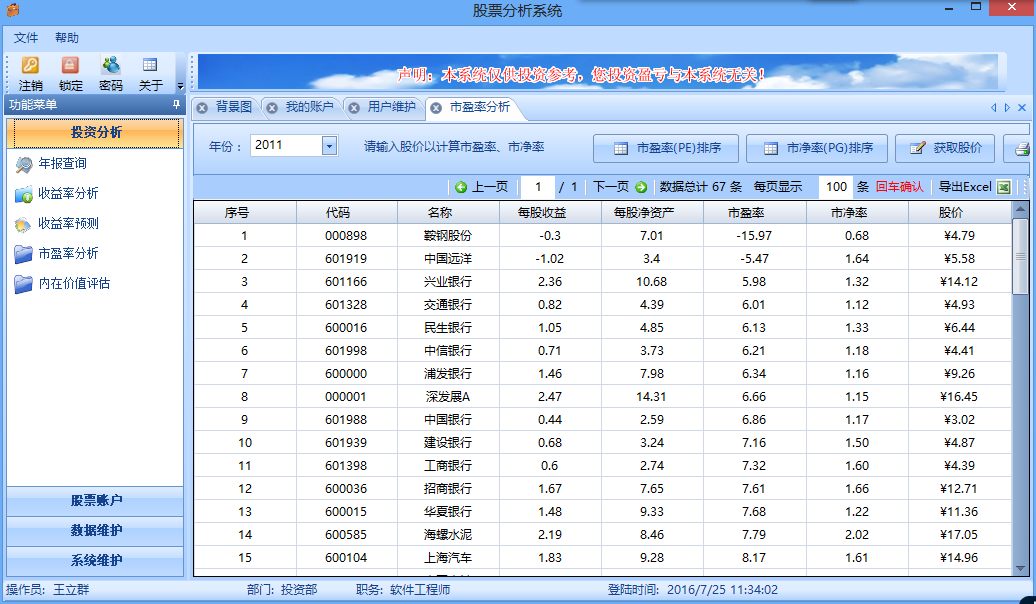Expand the 数据维护 menu group
Viewport: 1036px width, 604px height.
click(96, 531)
